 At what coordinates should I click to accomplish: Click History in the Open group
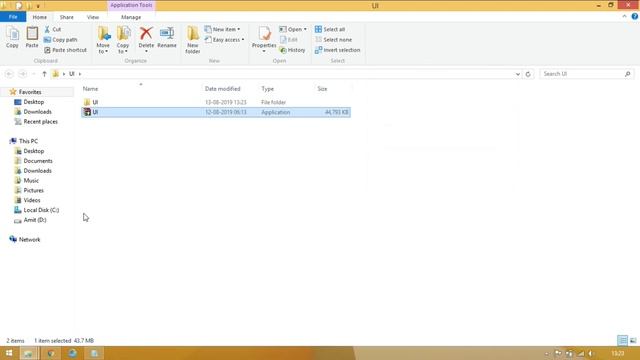coord(292,50)
